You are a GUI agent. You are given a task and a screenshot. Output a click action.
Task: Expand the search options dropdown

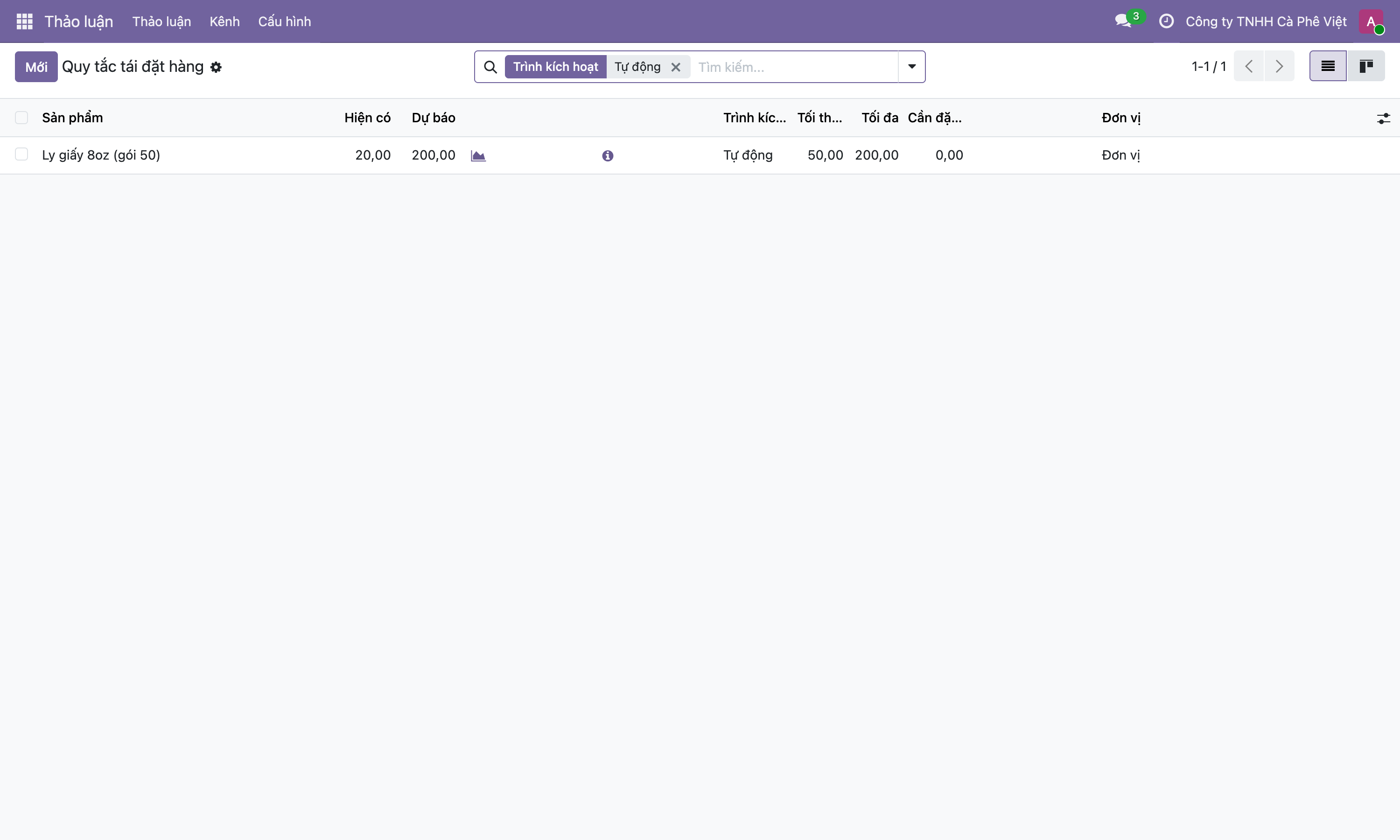(912, 67)
